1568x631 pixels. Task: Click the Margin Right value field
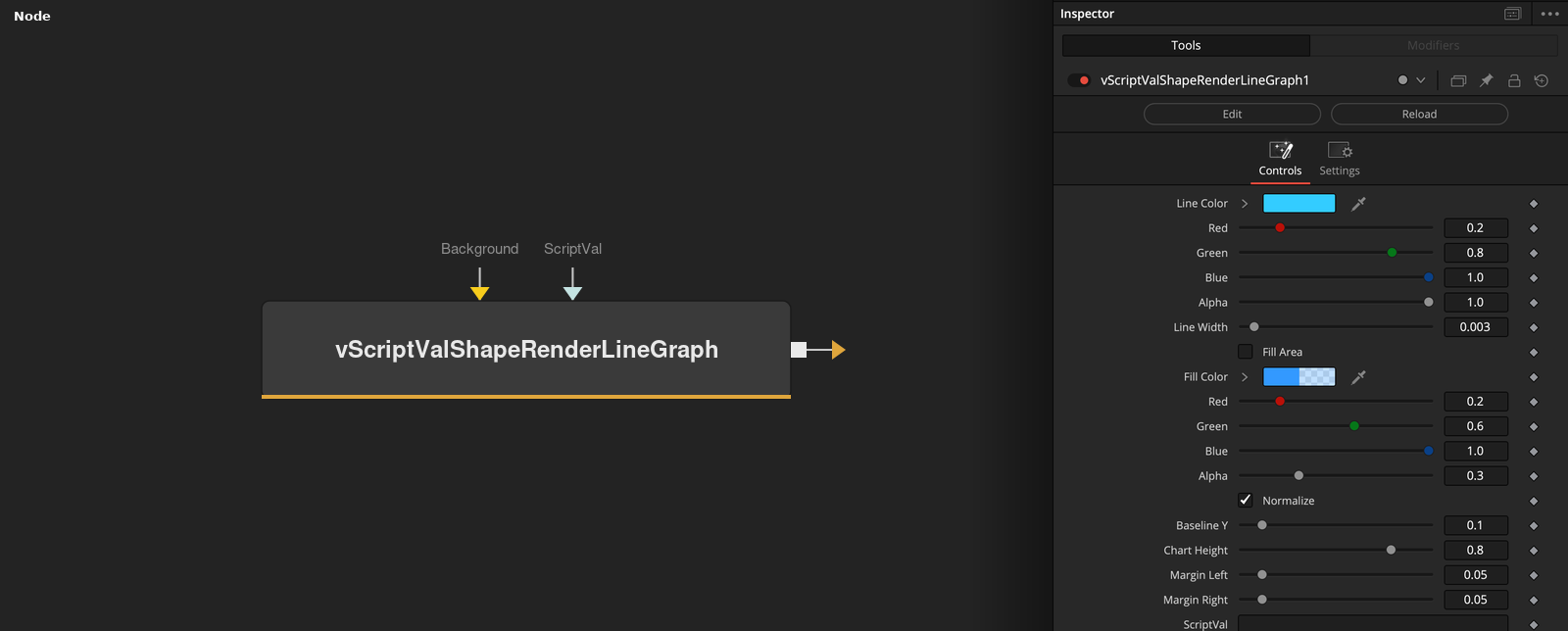1476,601
